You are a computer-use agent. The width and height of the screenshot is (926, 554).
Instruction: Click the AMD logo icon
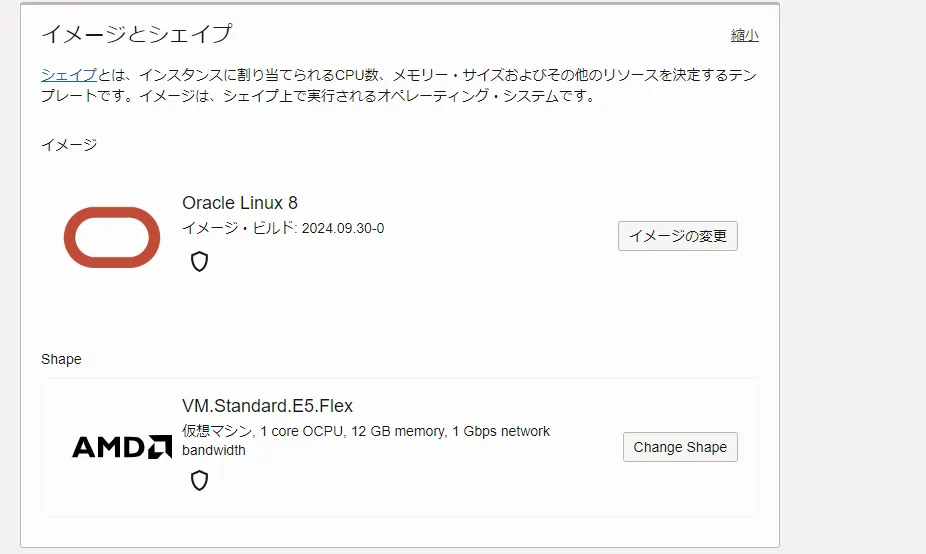pos(122,447)
